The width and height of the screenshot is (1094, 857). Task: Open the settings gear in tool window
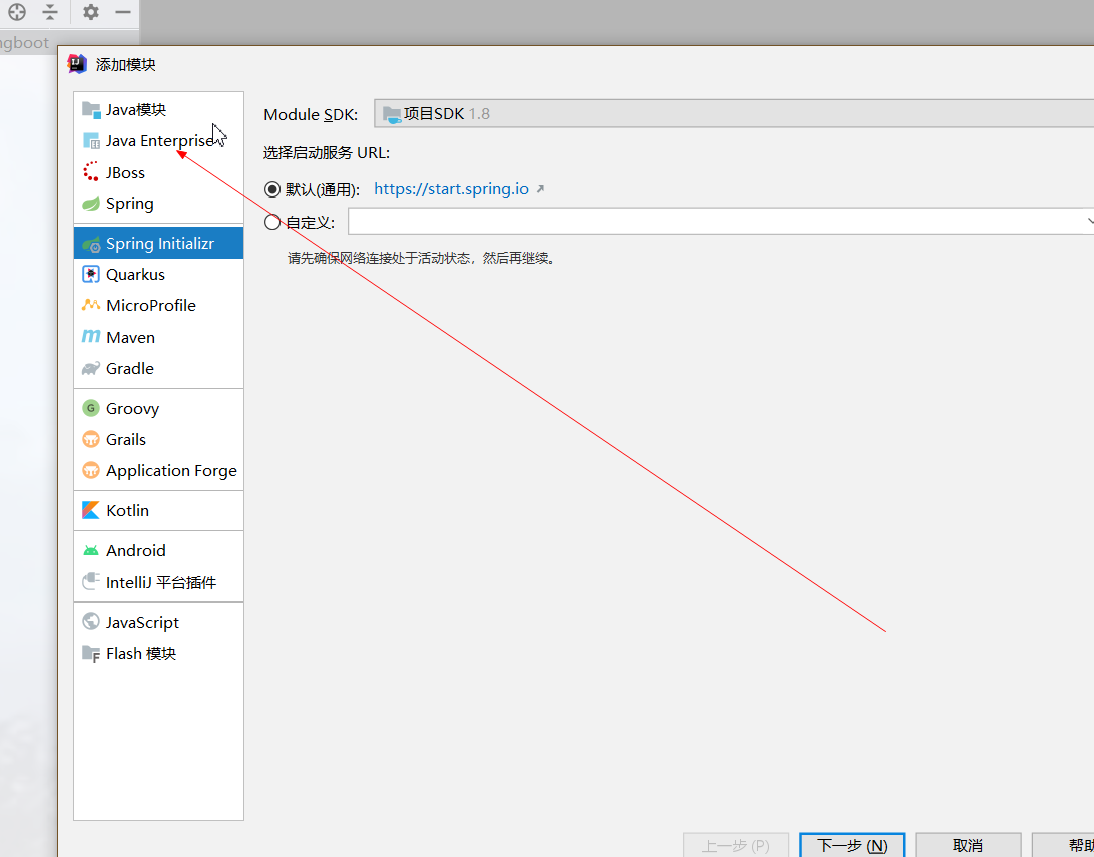tap(91, 12)
